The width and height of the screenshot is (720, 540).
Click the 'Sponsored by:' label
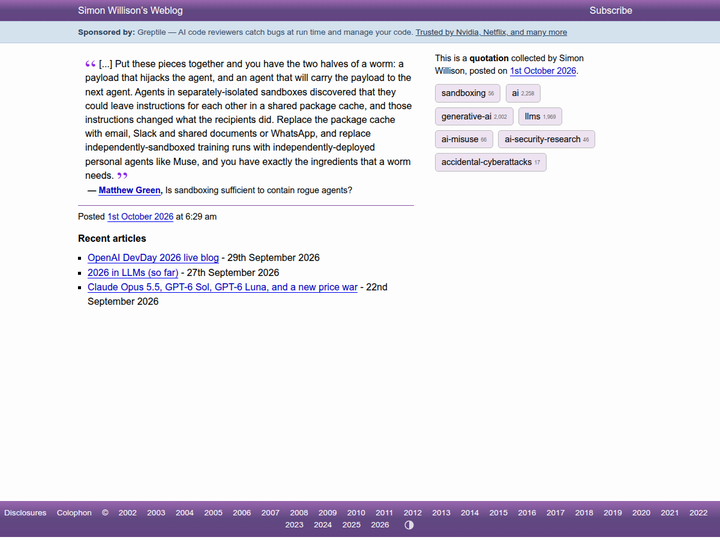tap(107, 32)
